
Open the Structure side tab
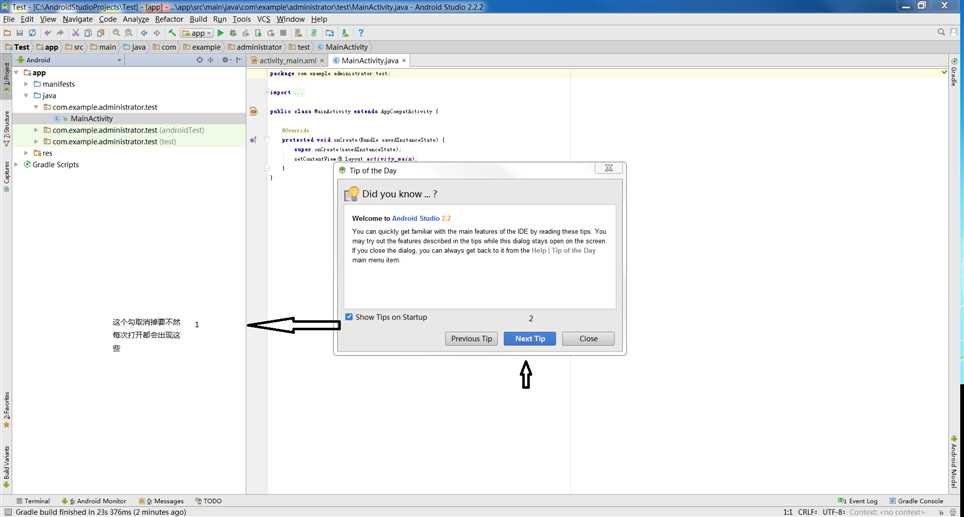click(6, 128)
